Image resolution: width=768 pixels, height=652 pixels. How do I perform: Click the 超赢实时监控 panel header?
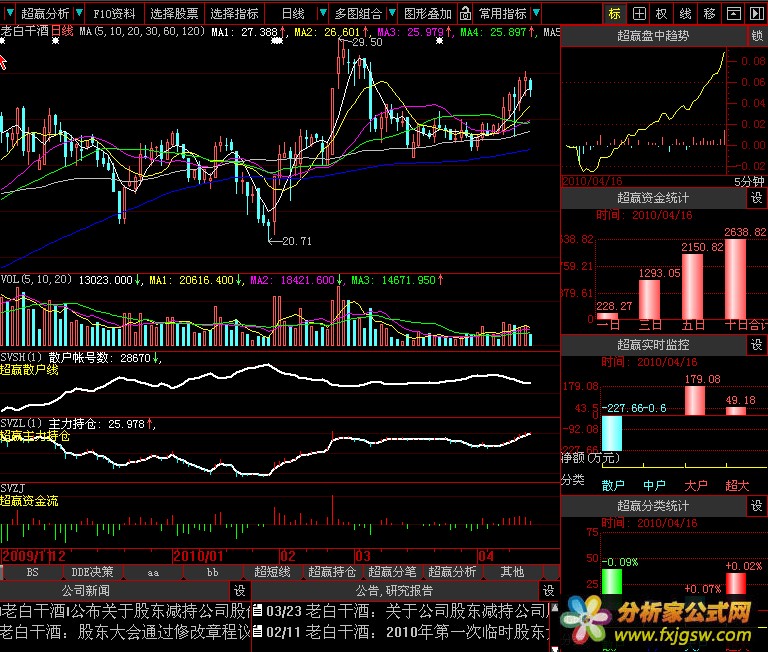[x=653, y=345]
